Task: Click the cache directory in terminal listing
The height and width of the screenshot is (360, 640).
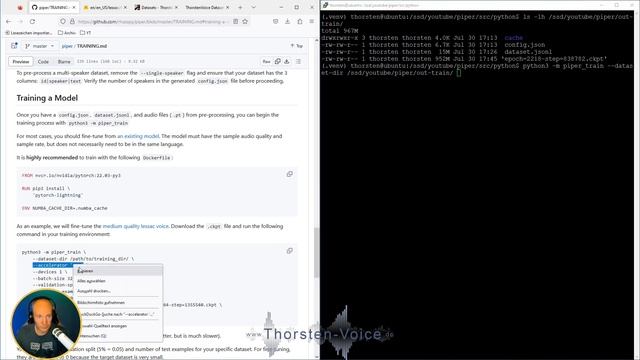Action: click(513, 38)
